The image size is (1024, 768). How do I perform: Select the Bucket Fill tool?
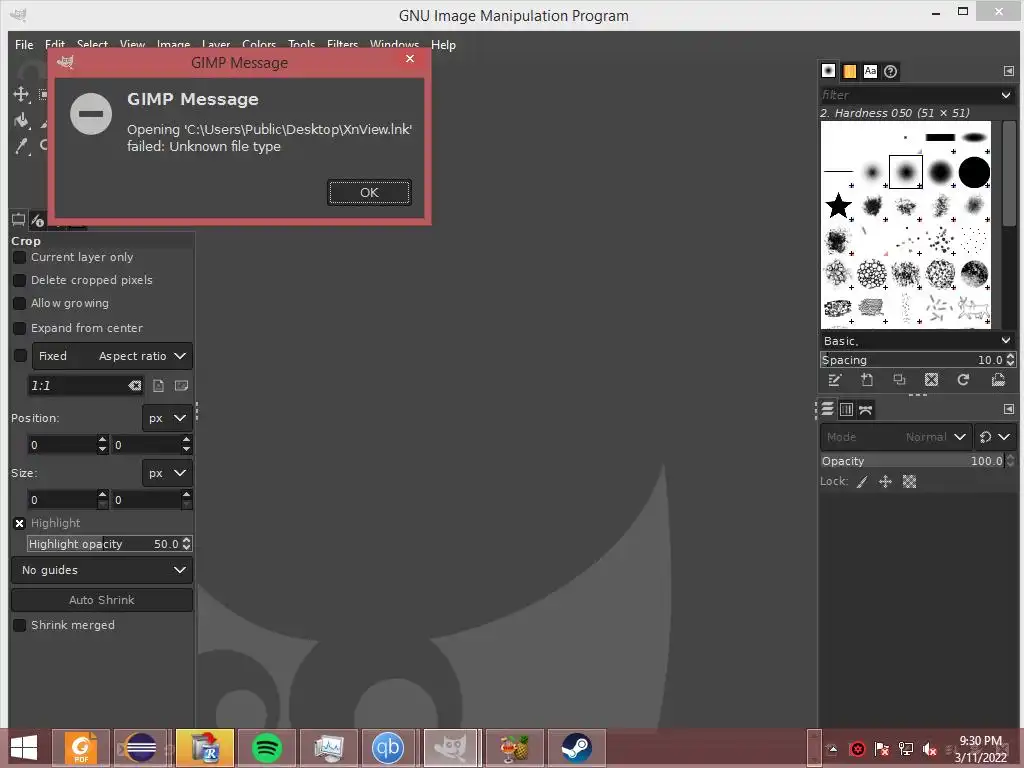[22, 121]
